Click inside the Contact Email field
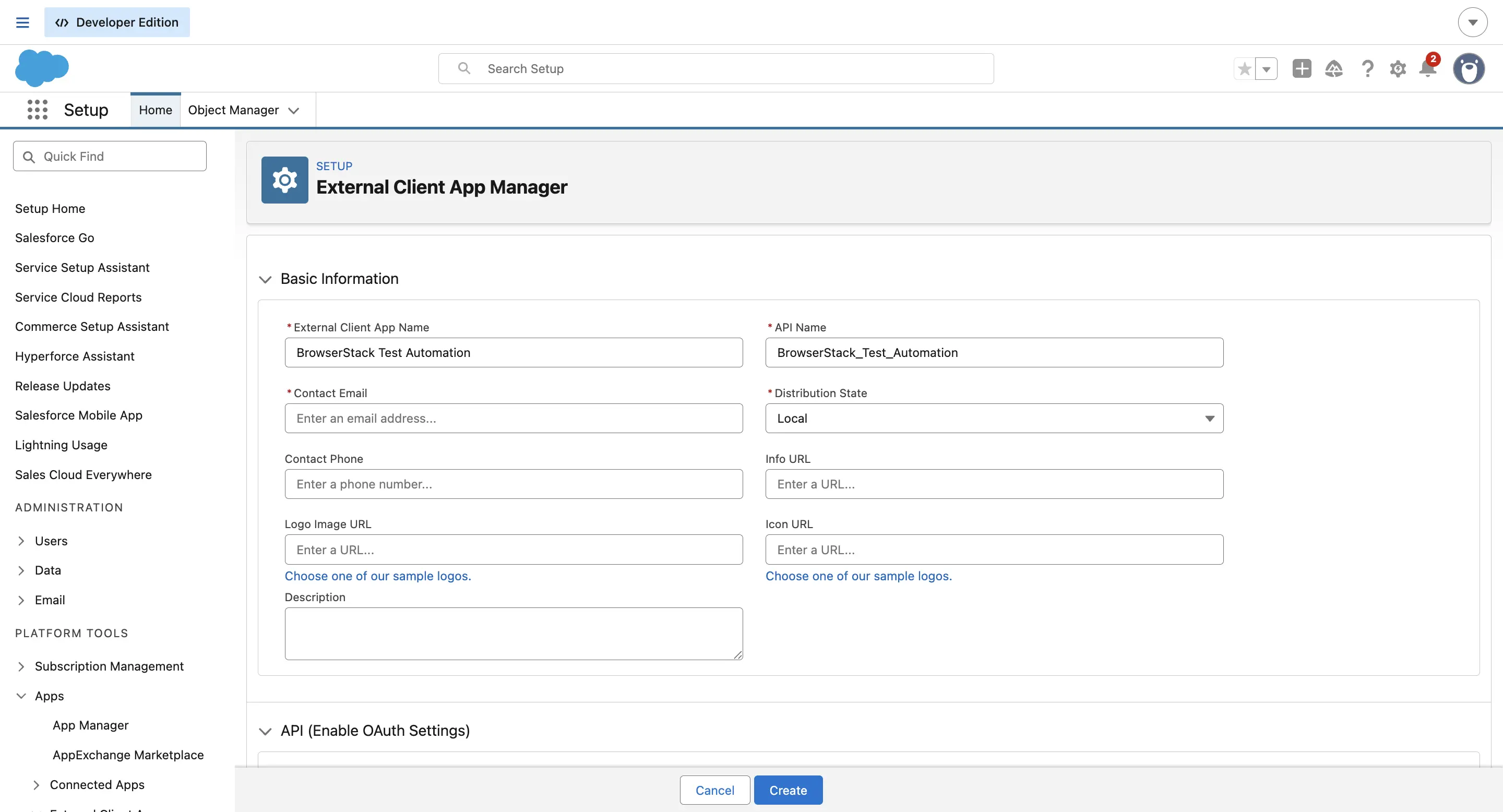This screenshot has height=812, width=1503. [514, 418]
